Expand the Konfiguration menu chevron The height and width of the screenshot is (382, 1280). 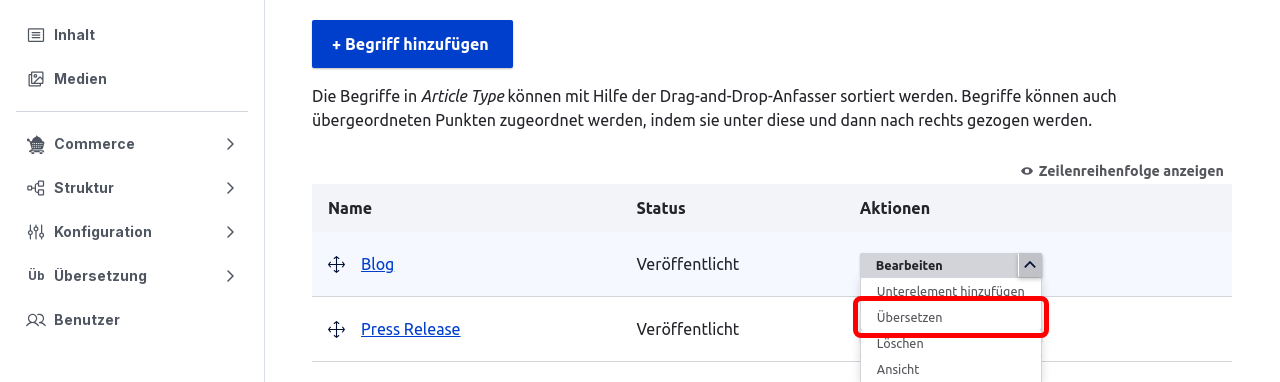(230, 232)
